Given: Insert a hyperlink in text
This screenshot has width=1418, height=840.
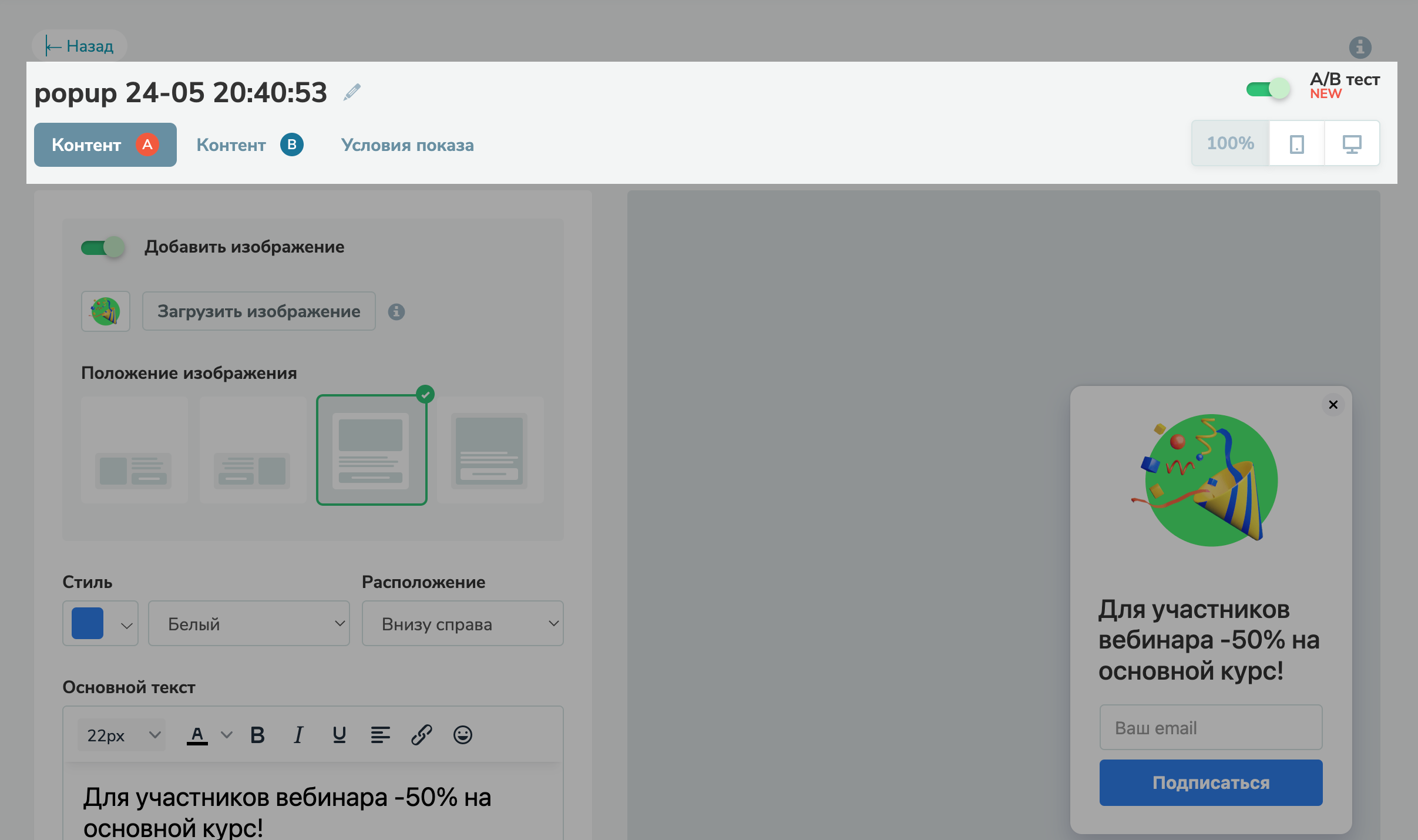Looking at the screenshot, I should [x=421, y=735].
